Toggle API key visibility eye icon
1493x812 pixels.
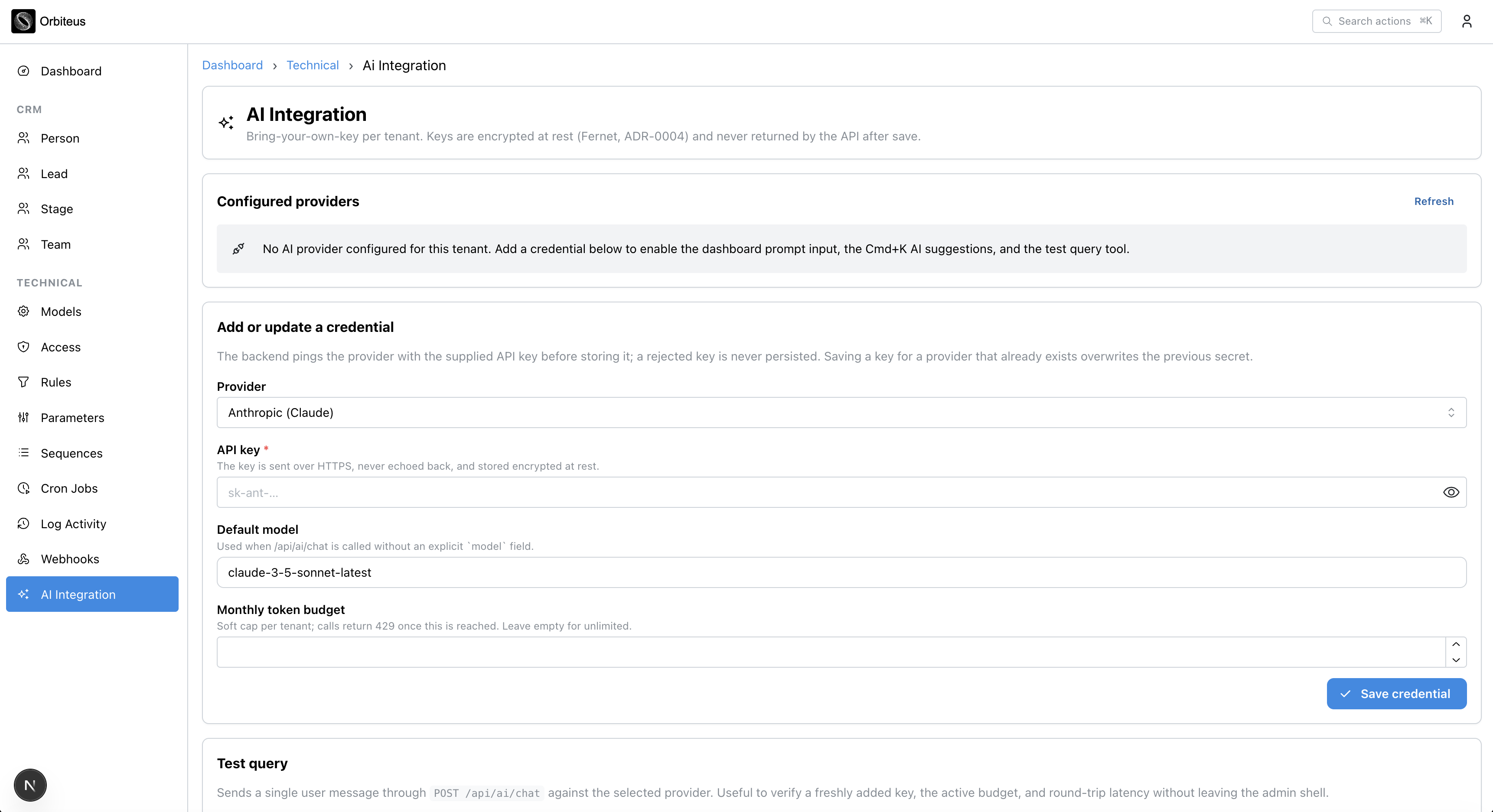pyautogui.click(x=1451, y=492)
